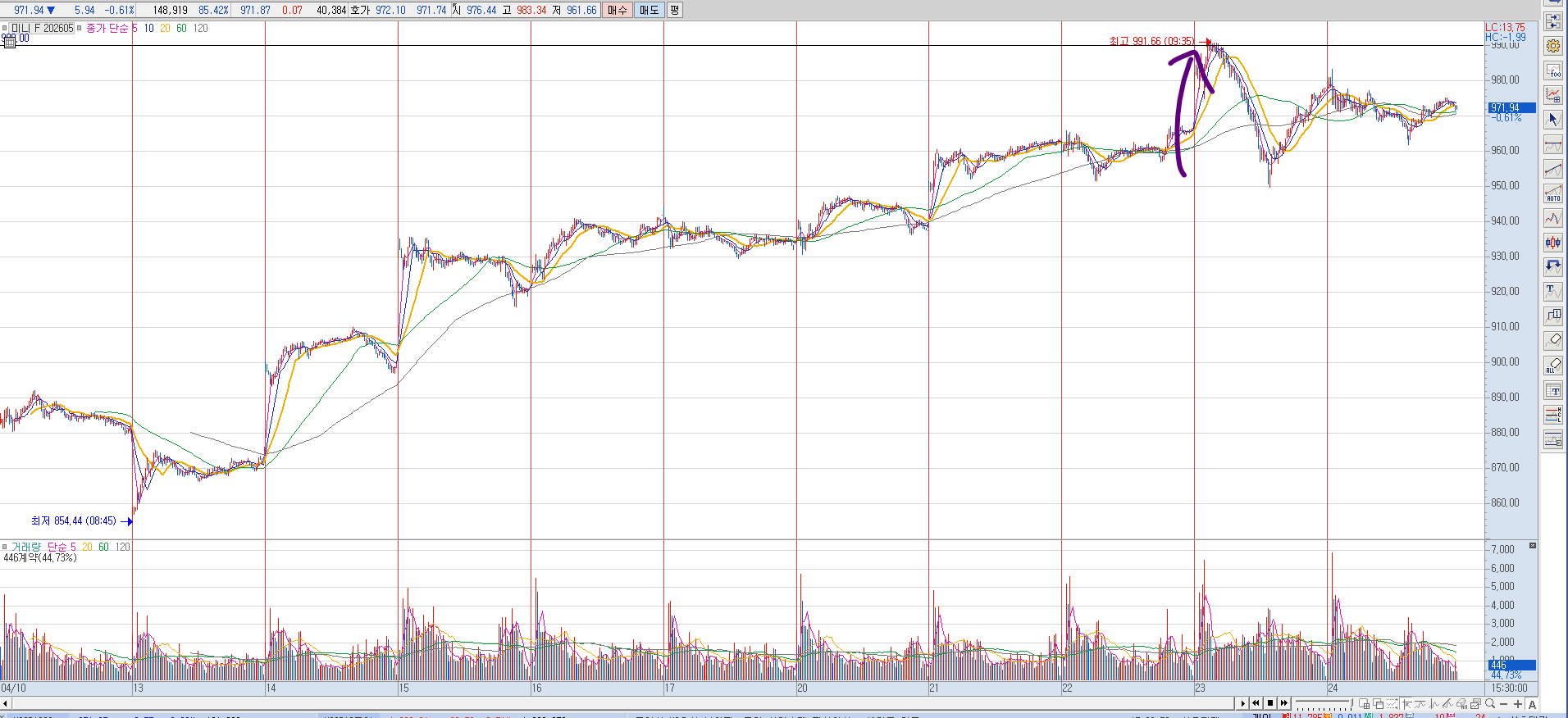Click price moving average period 5
Viewport: 1568px width, 718px height.
tap(134, 28)
